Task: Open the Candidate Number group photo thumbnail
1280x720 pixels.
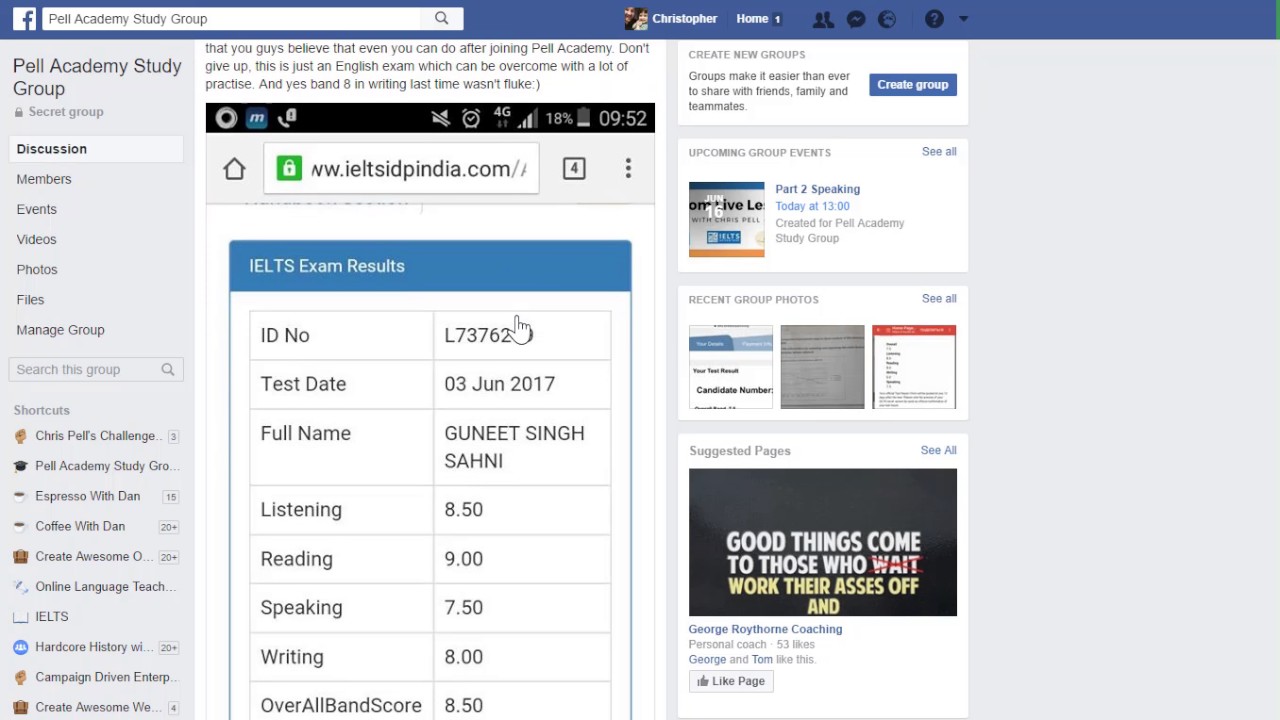Action: [731, 367]
